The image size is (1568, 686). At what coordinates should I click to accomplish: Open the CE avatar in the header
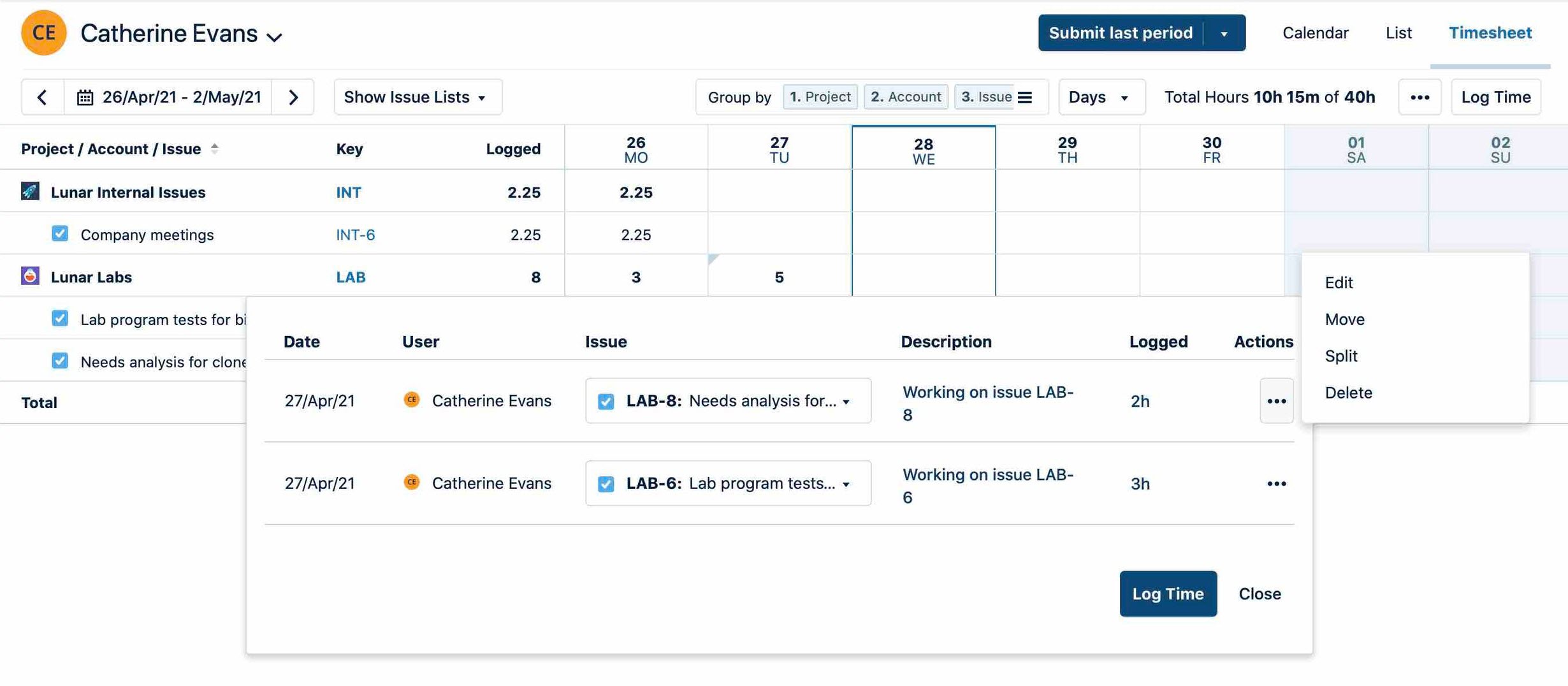[43, 33]
